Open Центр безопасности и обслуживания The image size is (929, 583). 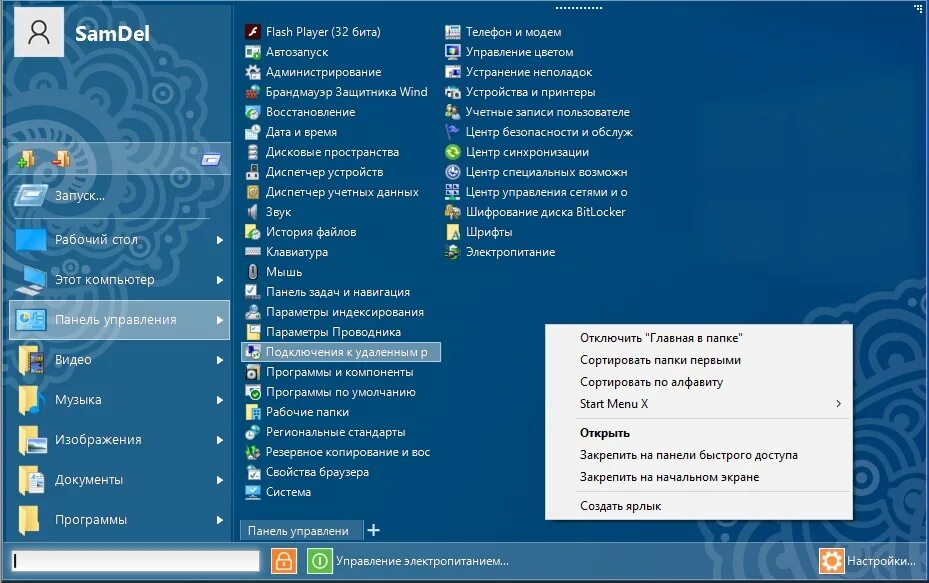tap(539, 132)
